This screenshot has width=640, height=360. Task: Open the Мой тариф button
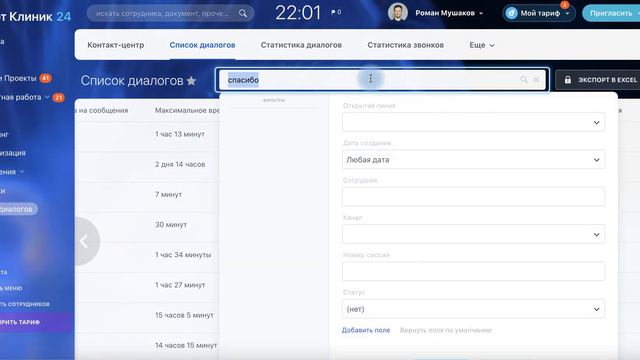pyautogui.click(x=539, y=13)
